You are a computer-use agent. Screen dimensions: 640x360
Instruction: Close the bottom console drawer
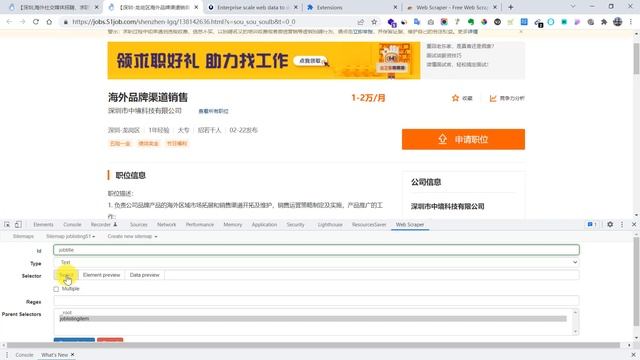[634, 355]
